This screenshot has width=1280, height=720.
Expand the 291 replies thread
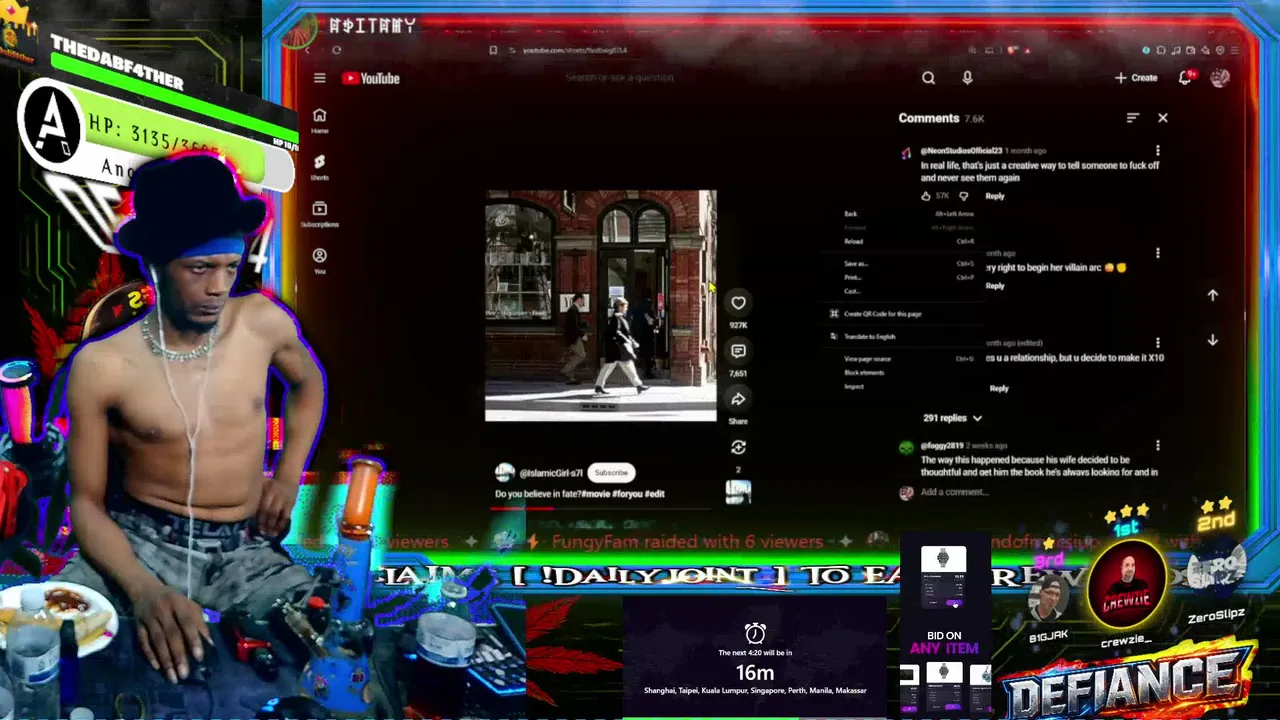pos(952,418)
